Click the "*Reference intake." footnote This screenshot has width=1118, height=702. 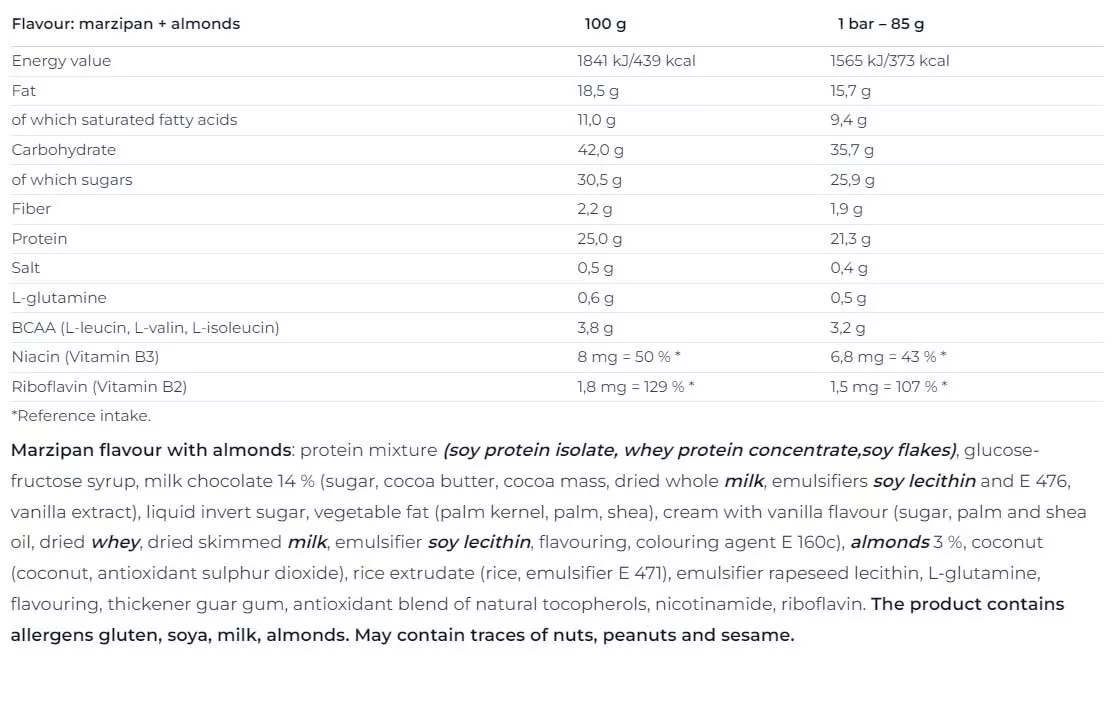pyautogui.click(x=81, y=416)
